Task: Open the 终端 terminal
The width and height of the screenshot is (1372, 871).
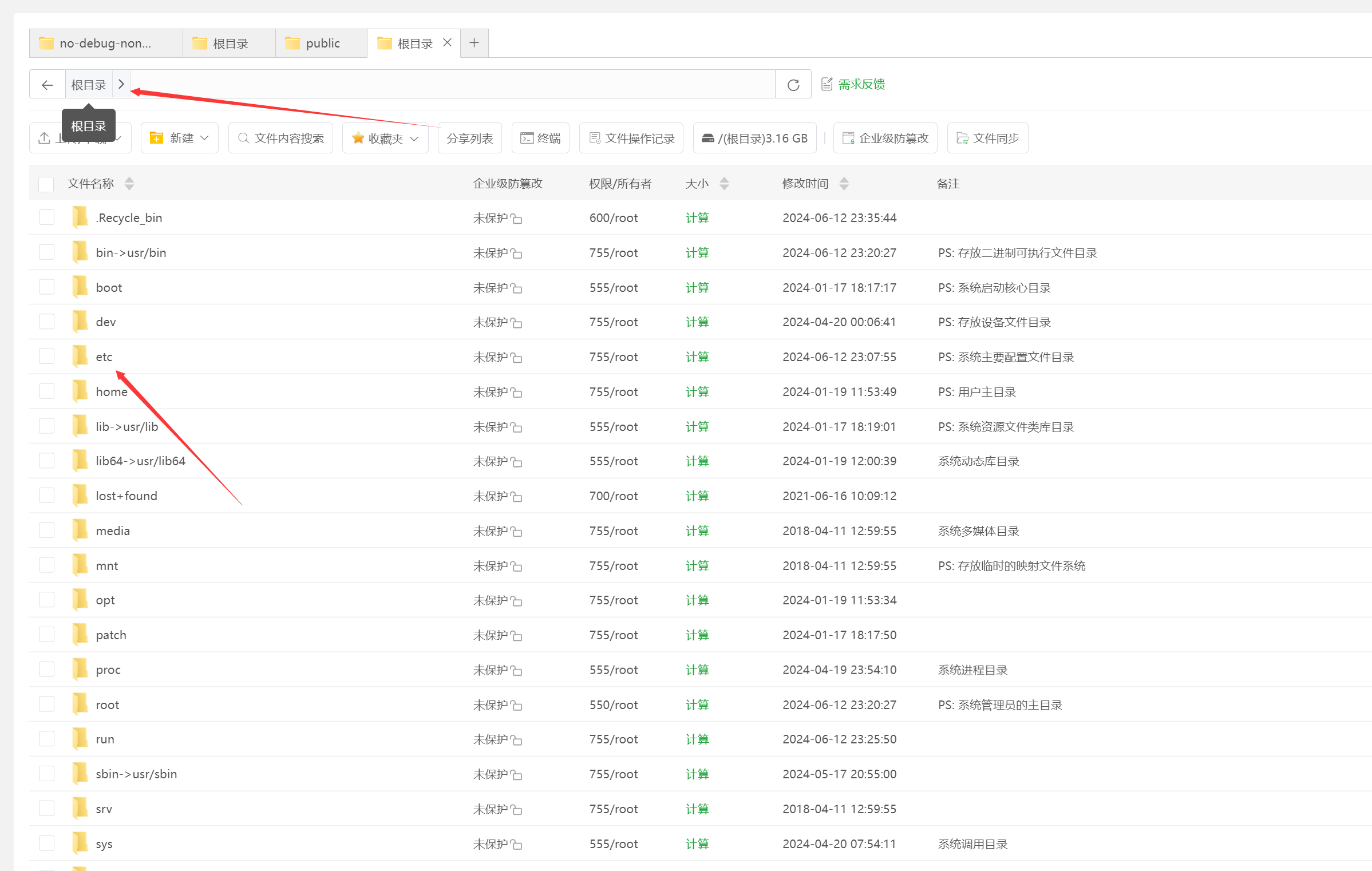Action: [540, 138]
